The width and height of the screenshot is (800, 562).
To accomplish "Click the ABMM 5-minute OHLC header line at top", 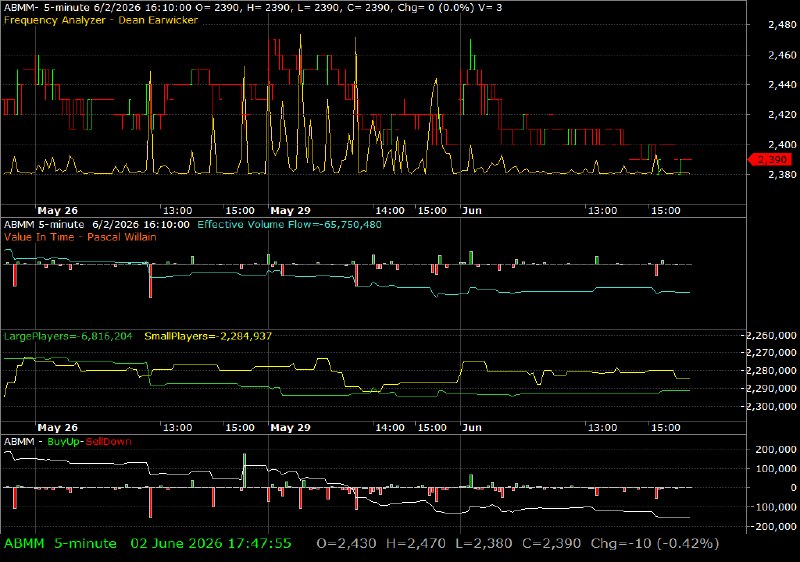I will pos(253,8).
